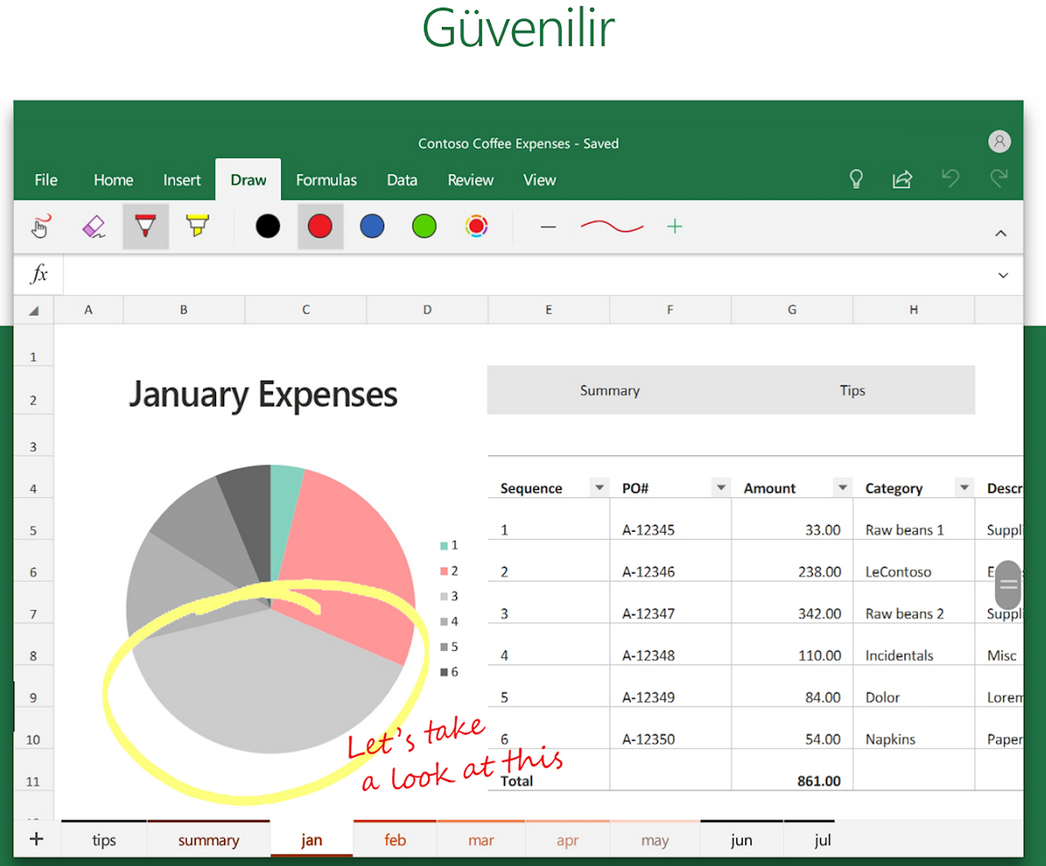Switch to the Home tab
This screenshot has width=1046, height=866.
tap(113, 180)
